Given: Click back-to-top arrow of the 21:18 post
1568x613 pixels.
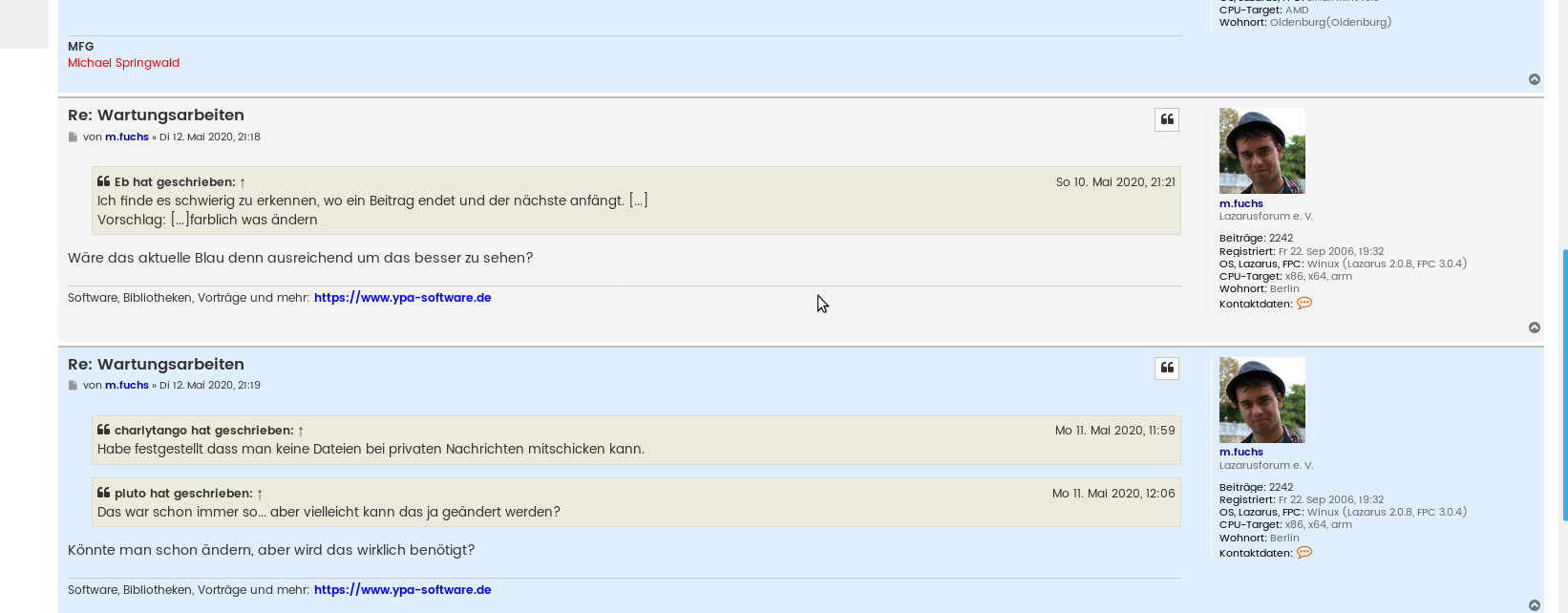Looking at the screenshot, I should (x=1535, y=328).
